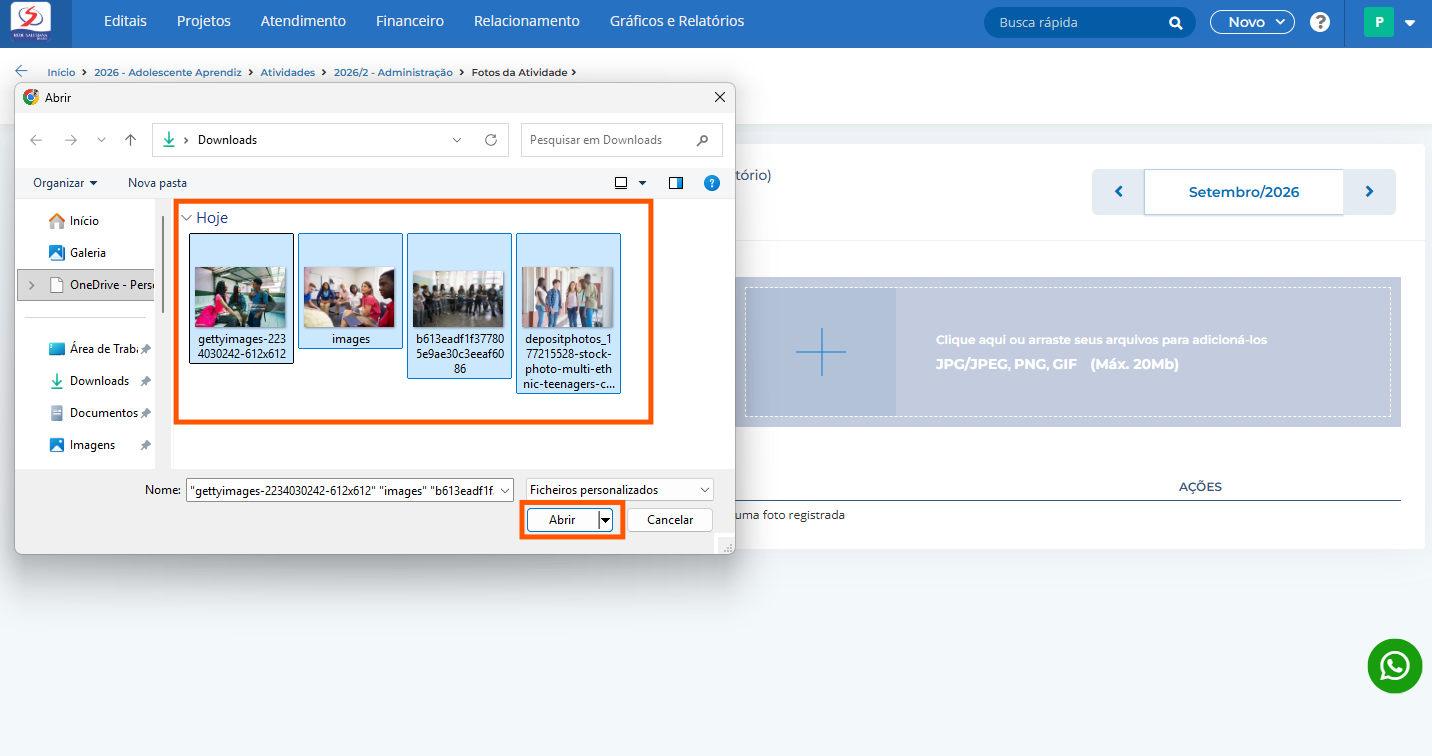Refresh the Downloads folder view
This screenshot has height=756, width=1432.
coord(491,140)
